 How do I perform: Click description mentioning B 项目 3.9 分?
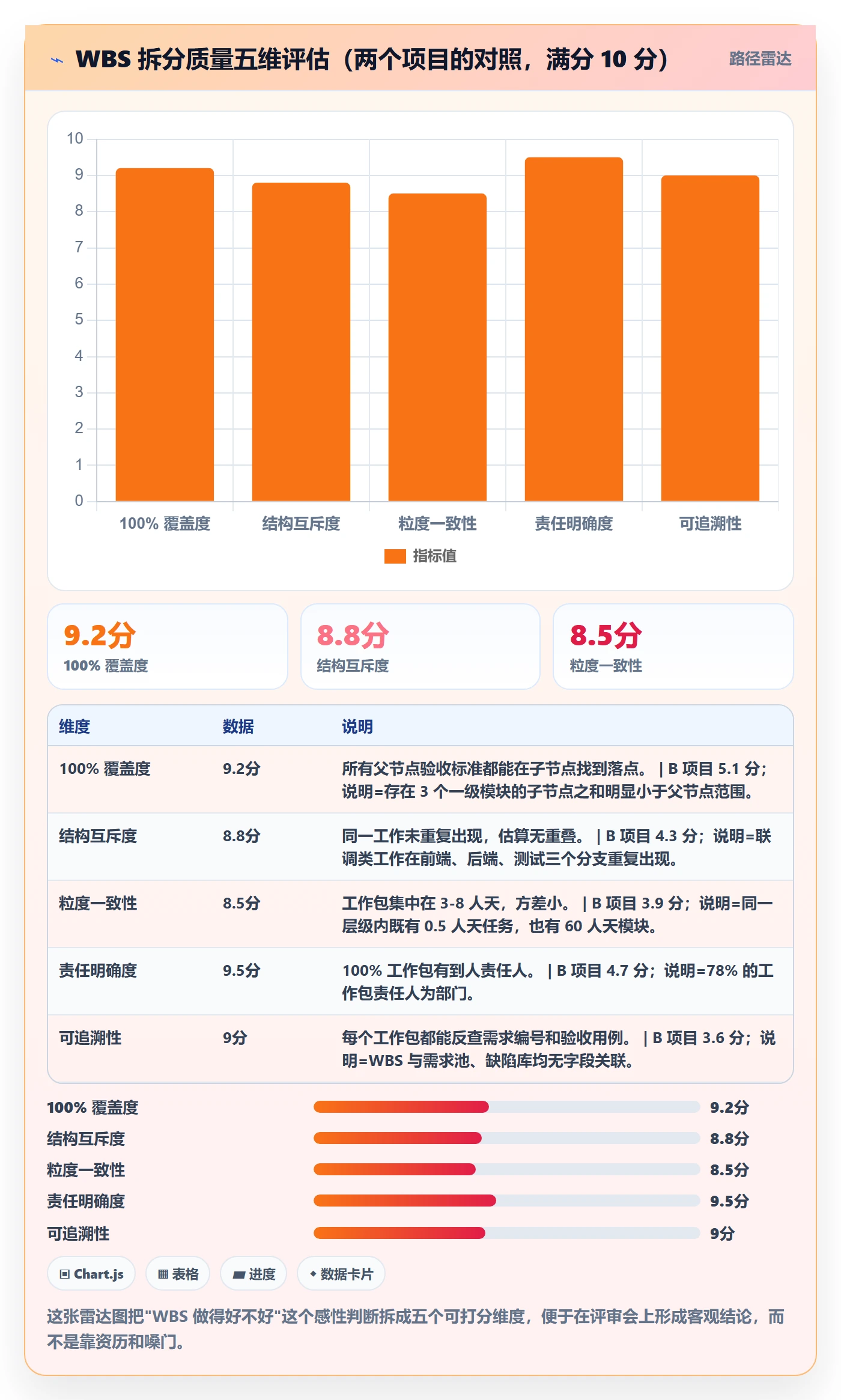click(x=557, y=915)
